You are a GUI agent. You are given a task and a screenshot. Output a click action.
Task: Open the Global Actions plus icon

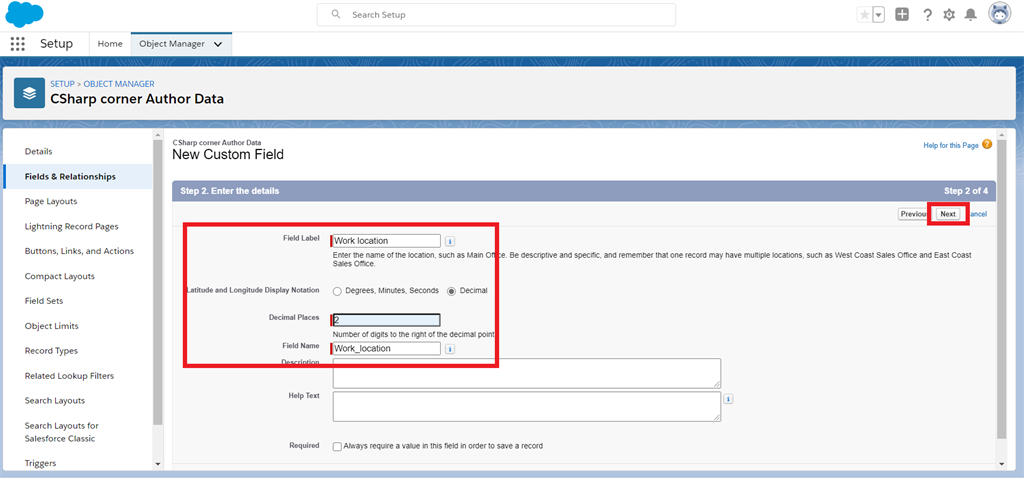click(x=902, y=14)
